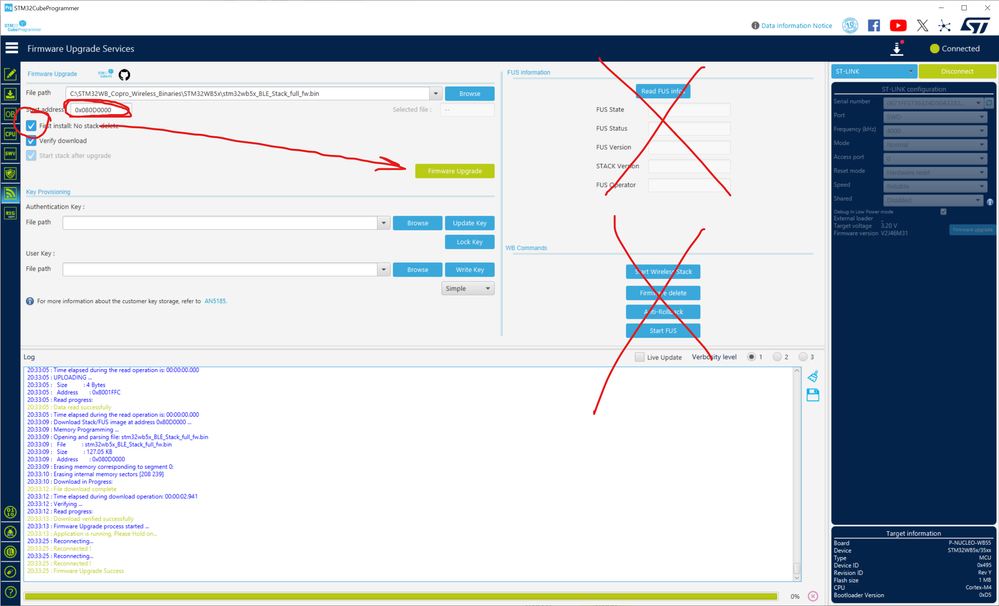This screenshot has height=606, width=999.
Task: Open the CPU sidebar icon
Action: pyautogui.click(x=10, y=134)
